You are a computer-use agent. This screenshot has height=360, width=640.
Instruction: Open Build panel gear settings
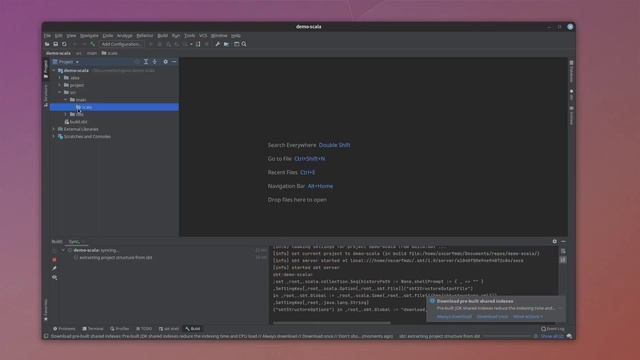[554, 242]
